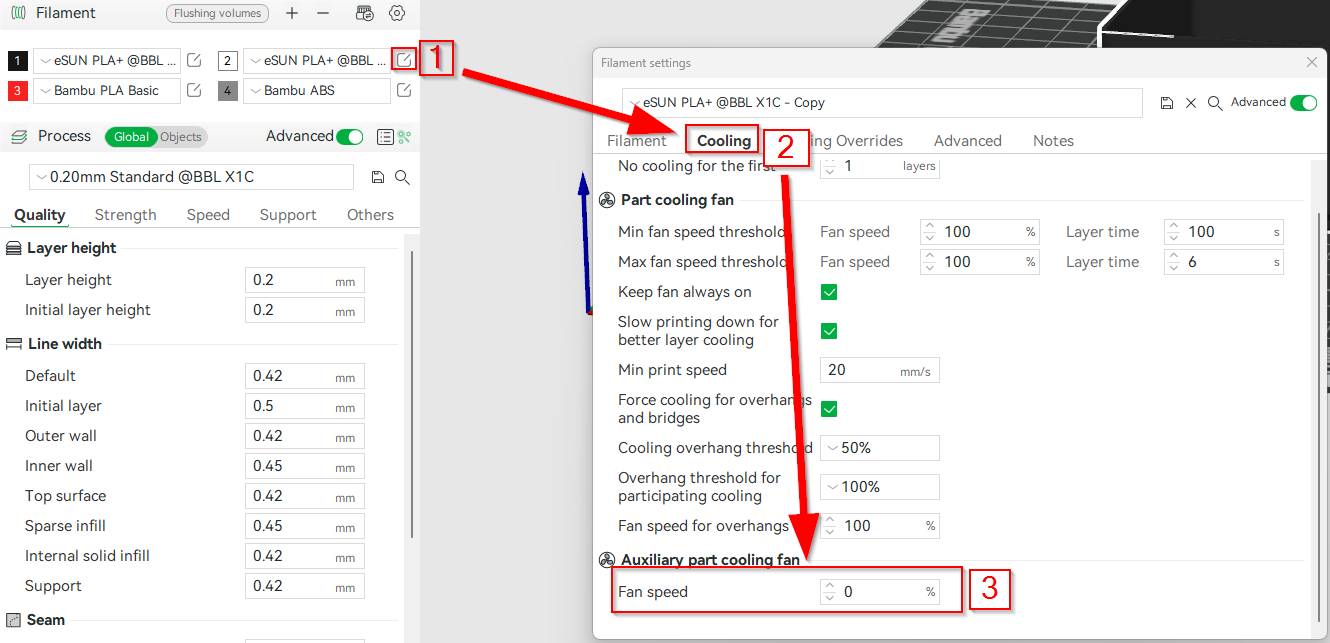Click white color swatch for filament 2
The width and height of the screenshot is (1330, 643).
(227, 61)
